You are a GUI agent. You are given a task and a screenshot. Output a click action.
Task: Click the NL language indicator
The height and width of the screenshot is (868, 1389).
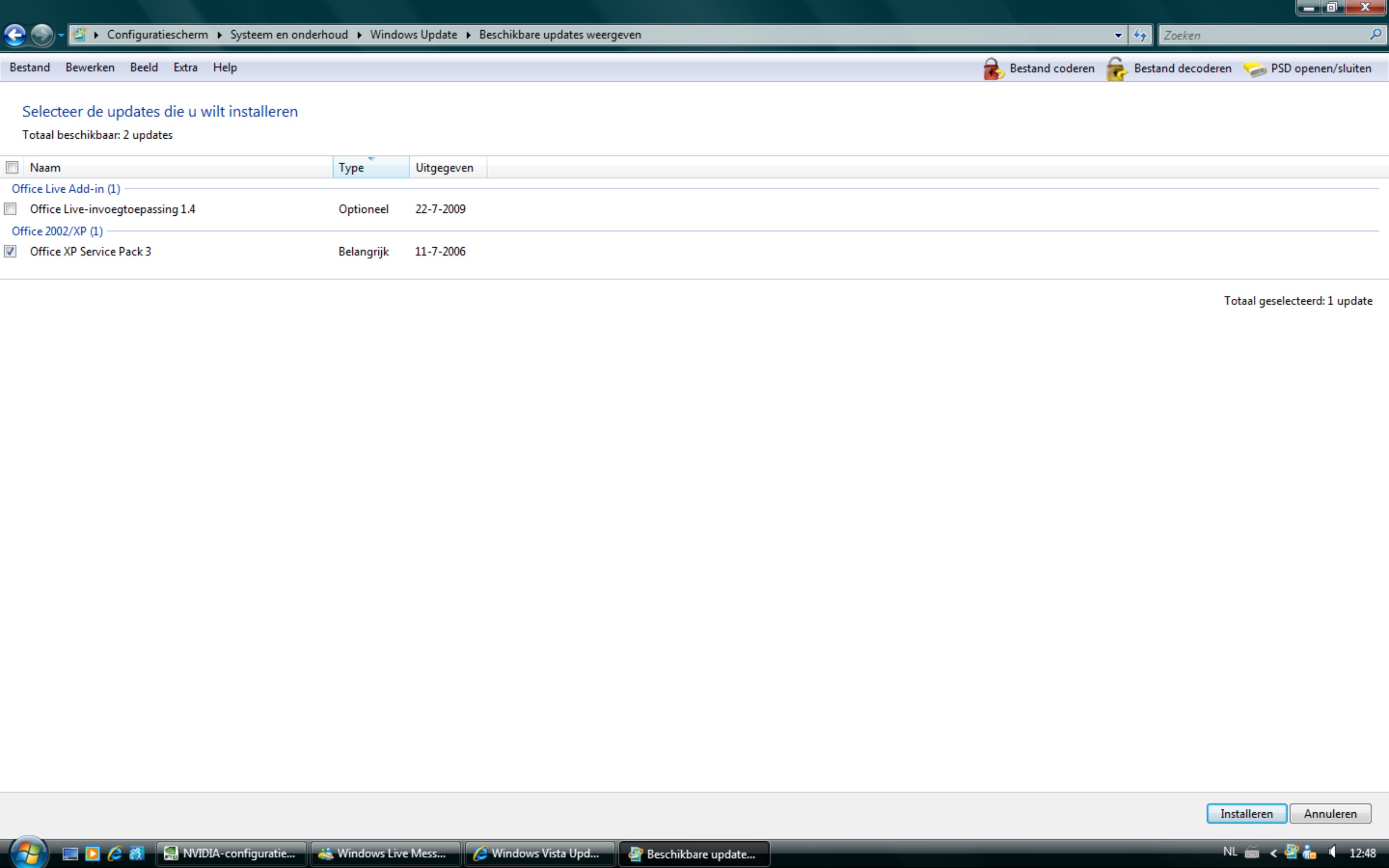1230,852
